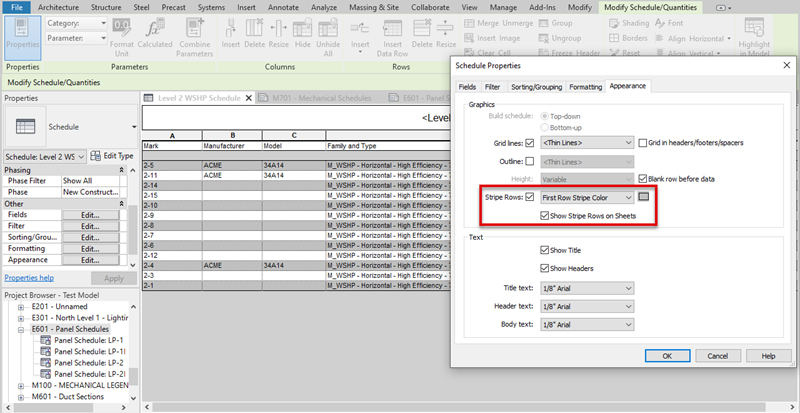Screen dimensions: 800x413
Task: Click Edit button for Appearance property
Action: pos(90,260)
